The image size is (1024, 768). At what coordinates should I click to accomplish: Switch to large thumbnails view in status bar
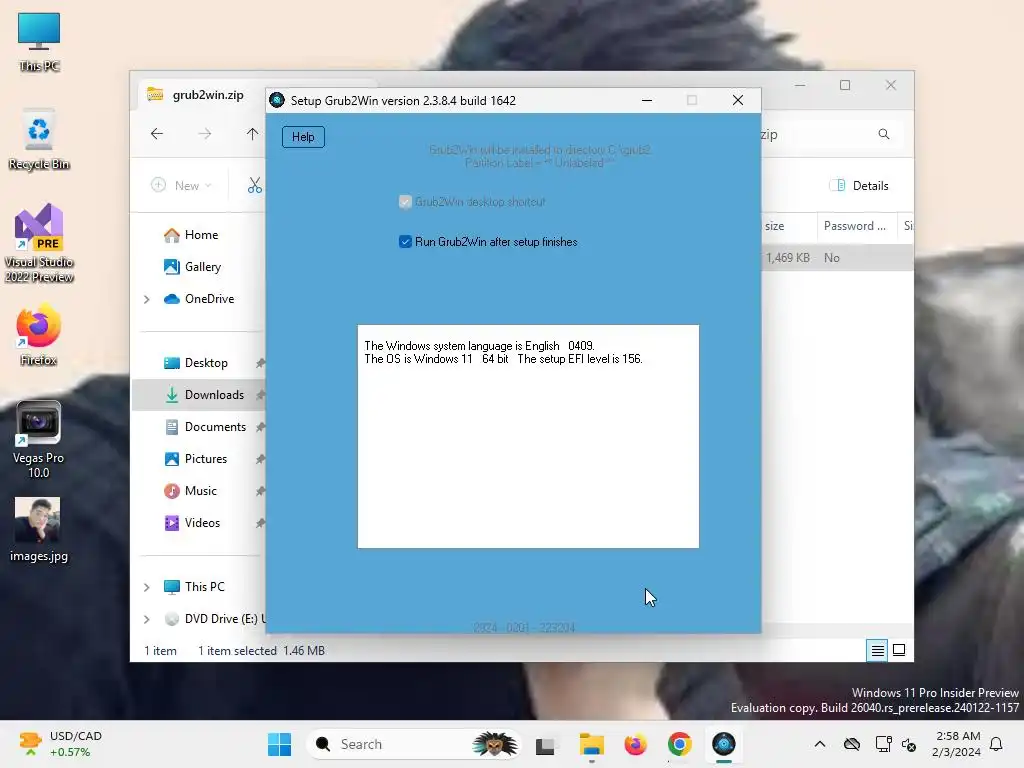tap(899, 650)
